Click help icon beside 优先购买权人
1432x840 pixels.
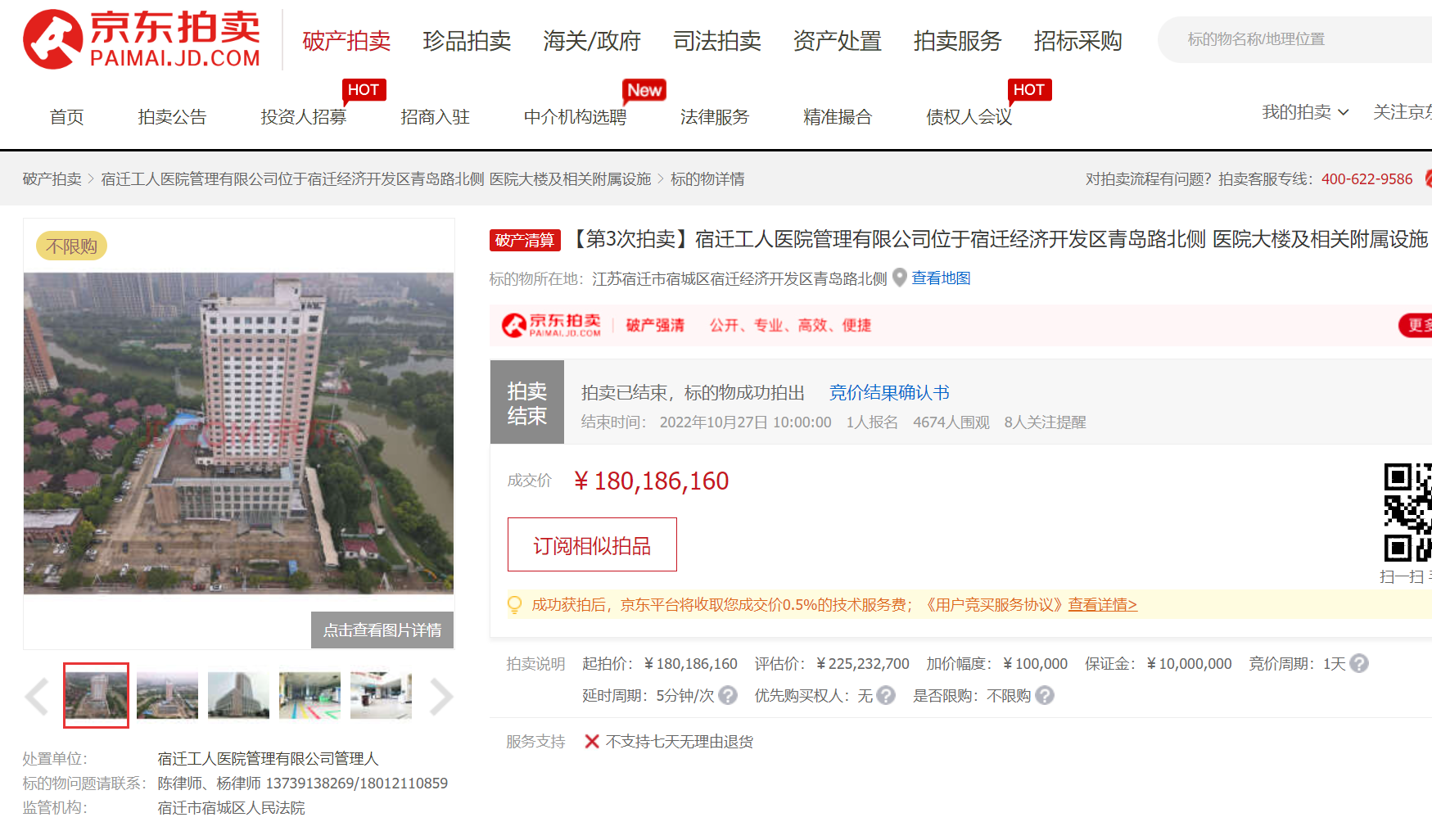tap(885, 695)
